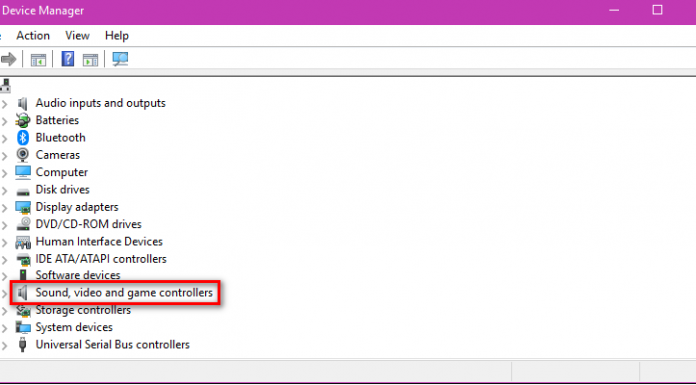The width and height of the screenshot is (696, 385).
Task: Select the System devices label
Action: point(74,327)
